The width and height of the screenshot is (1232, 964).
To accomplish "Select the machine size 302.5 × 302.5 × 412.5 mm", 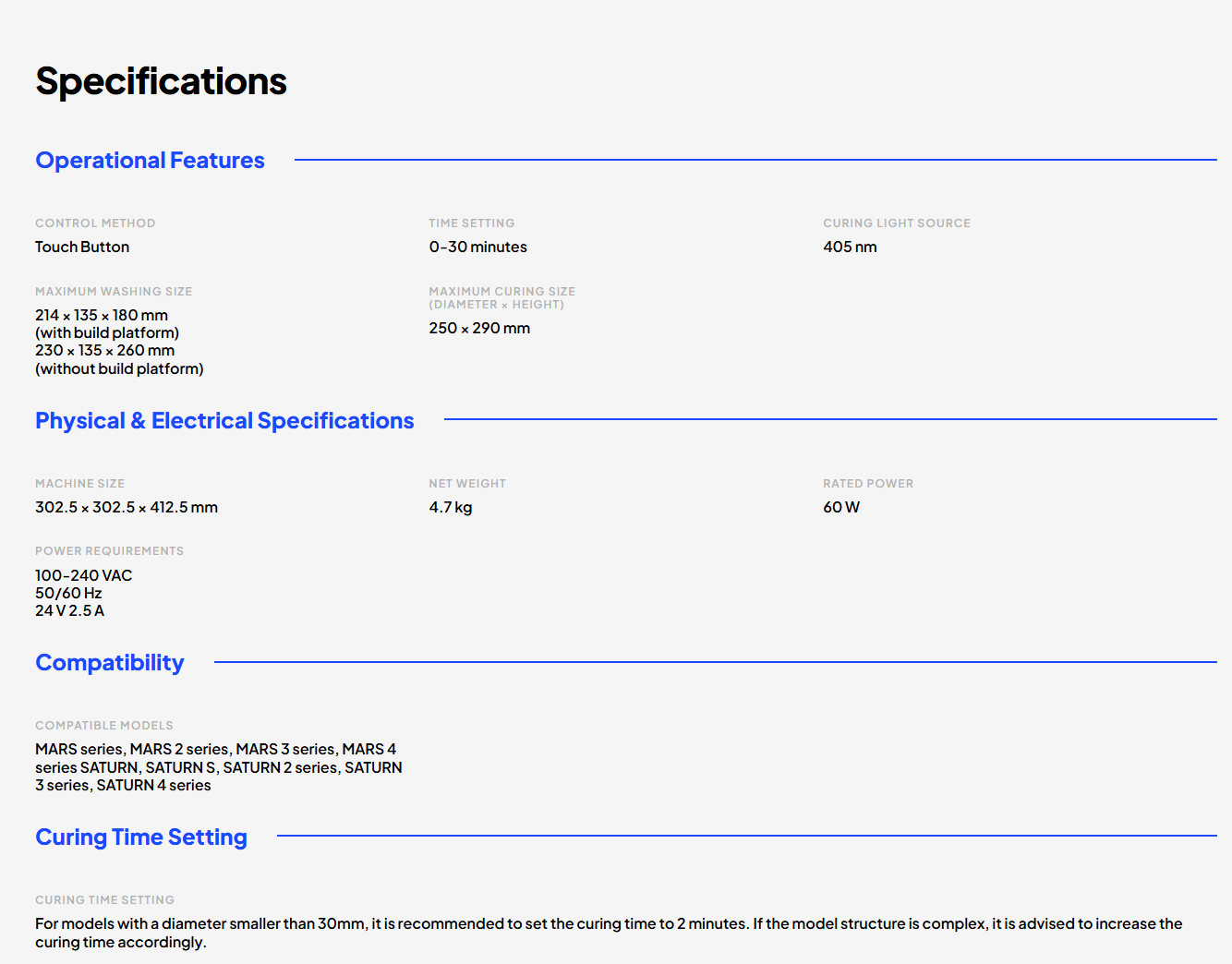I will (127, 507).
